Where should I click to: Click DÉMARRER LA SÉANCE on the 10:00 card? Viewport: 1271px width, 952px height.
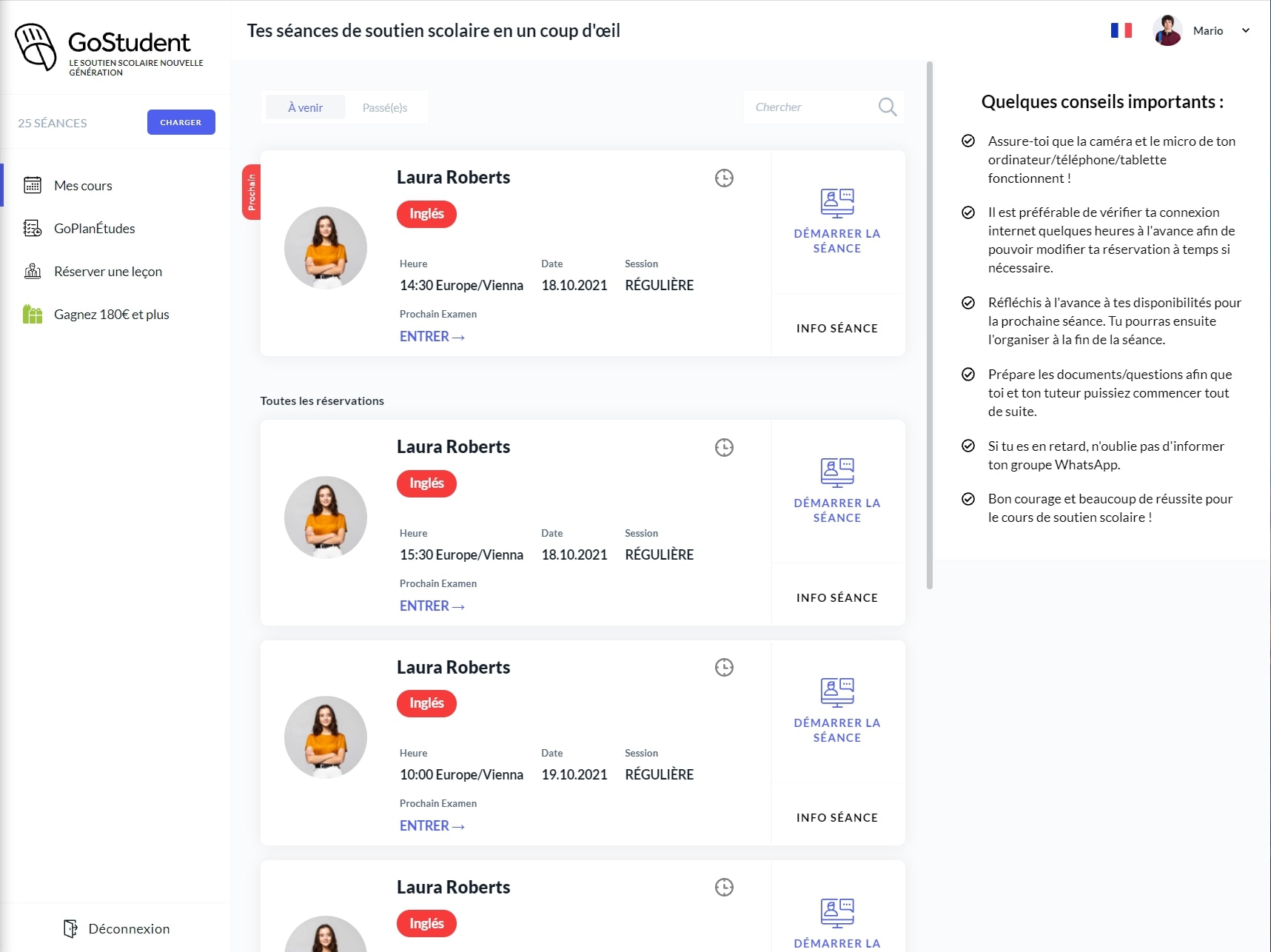pos(837,730)
